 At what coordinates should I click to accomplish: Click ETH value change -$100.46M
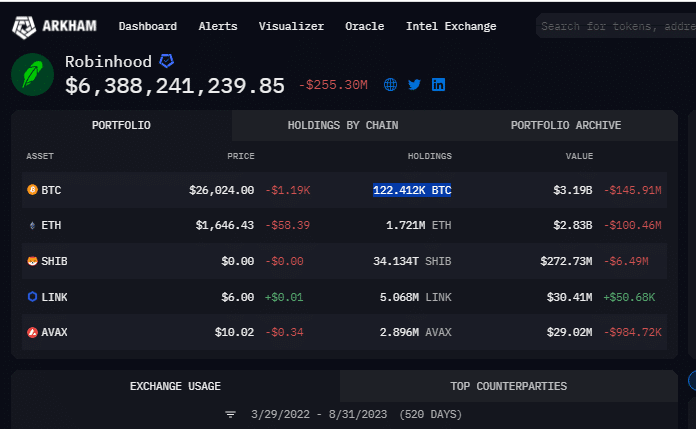click(633, 226)
